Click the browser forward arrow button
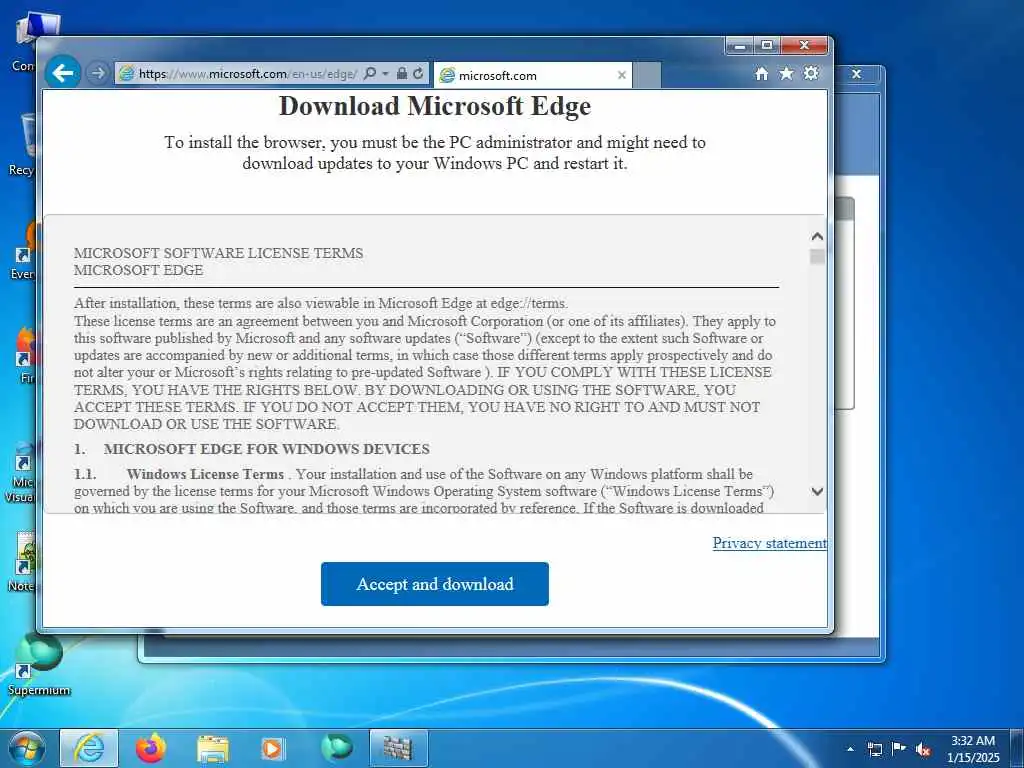The width and height of the screenshot is (1024, 768). click(97, 73)
